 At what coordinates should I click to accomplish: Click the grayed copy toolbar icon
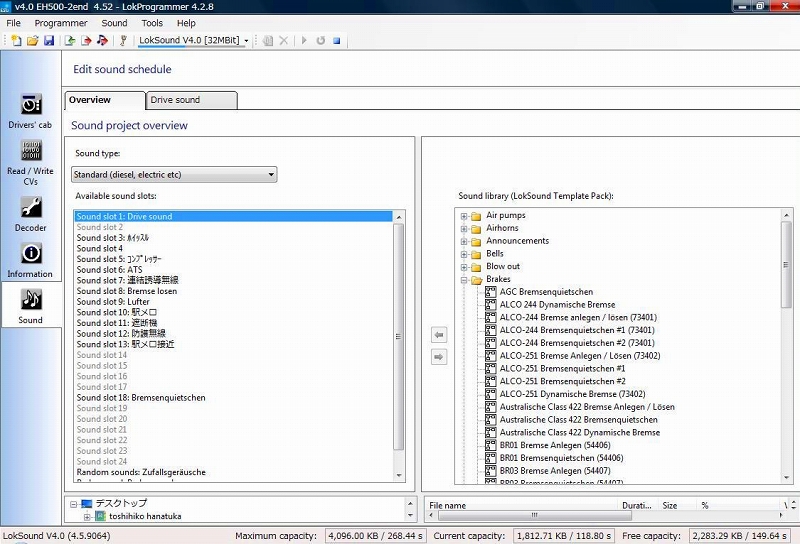(x=268, y=40)
